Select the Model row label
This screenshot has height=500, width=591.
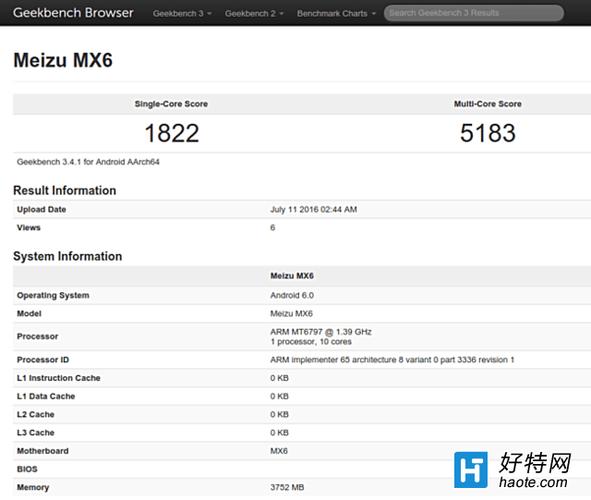pos(29,313)
